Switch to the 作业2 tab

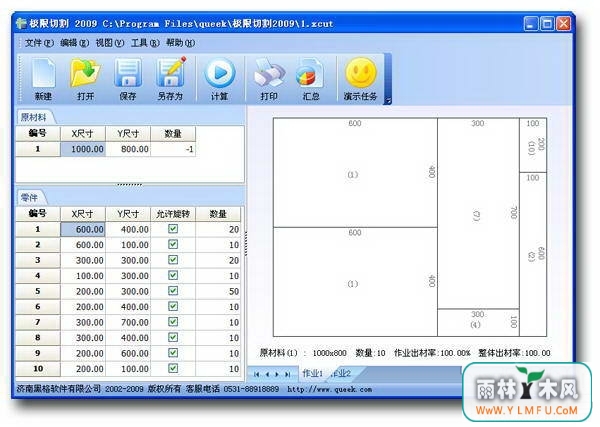[x=341, y=373]
